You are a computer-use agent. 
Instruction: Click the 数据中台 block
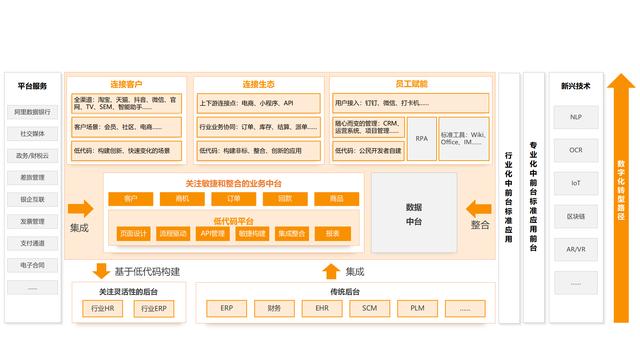click(414, 213)
